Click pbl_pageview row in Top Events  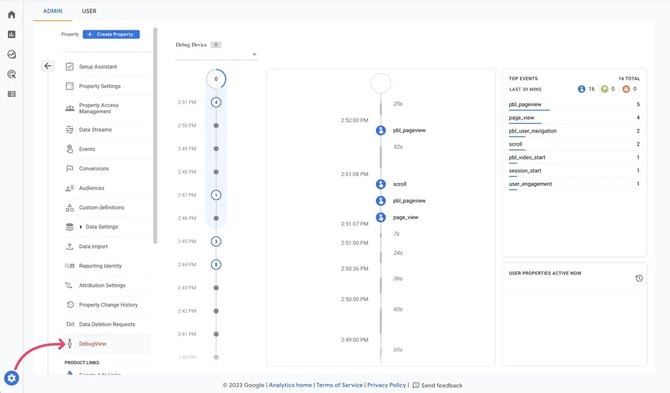pos(574,105)
